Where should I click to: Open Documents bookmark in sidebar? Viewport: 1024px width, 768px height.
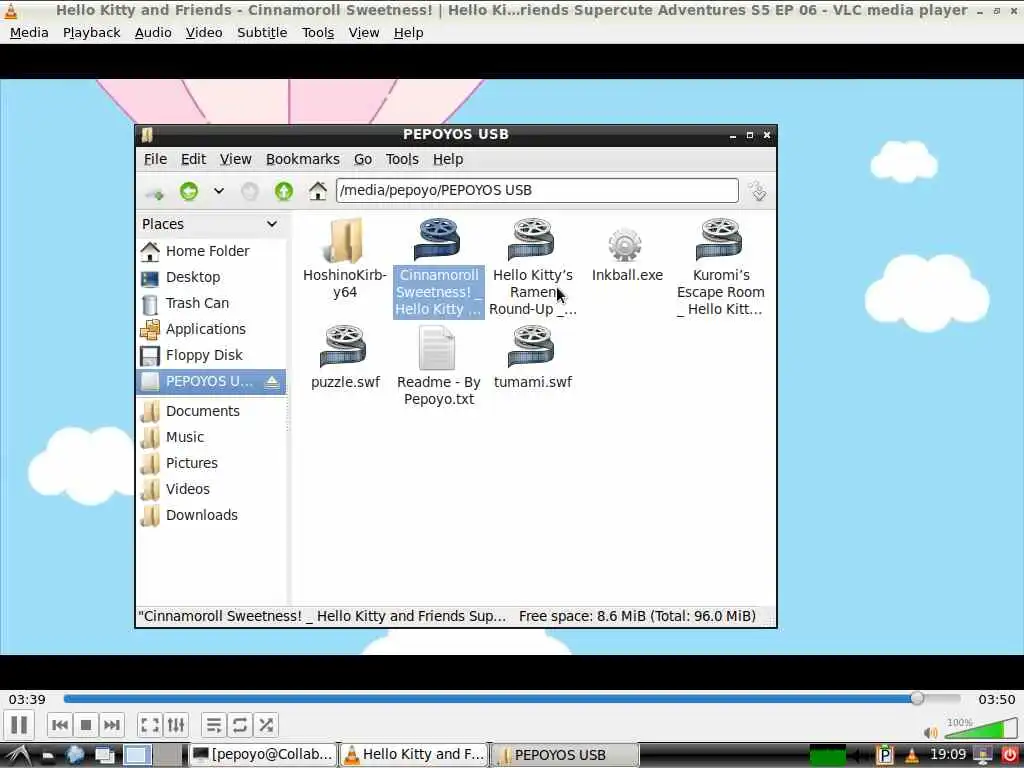point(210,411)
